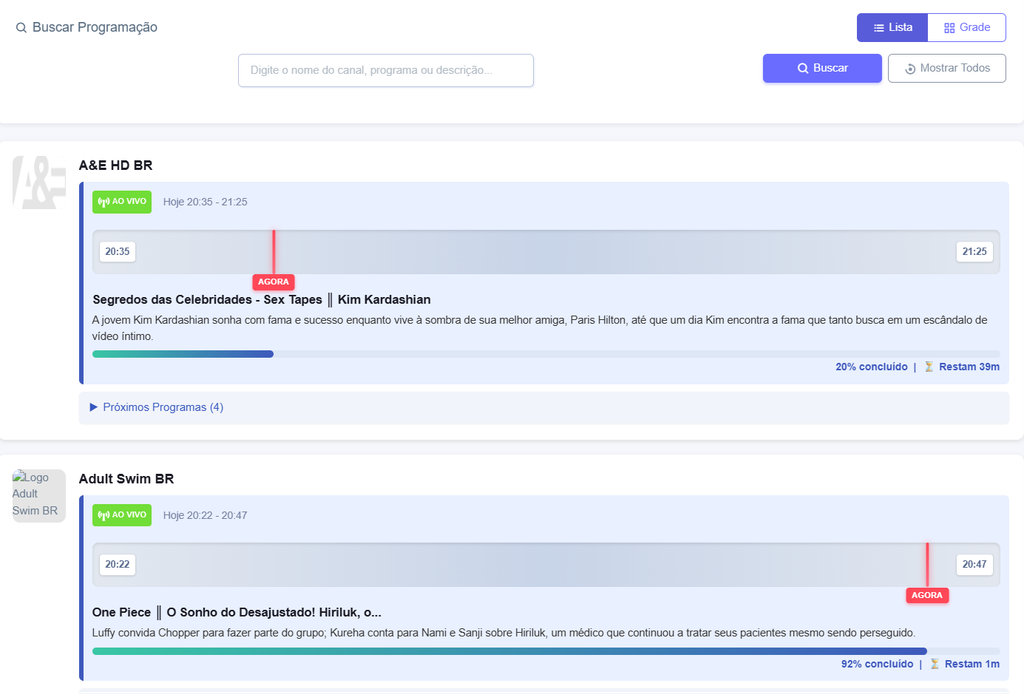
Task: Click the 92% progress bar for One Piece
Action: (546, 651)
